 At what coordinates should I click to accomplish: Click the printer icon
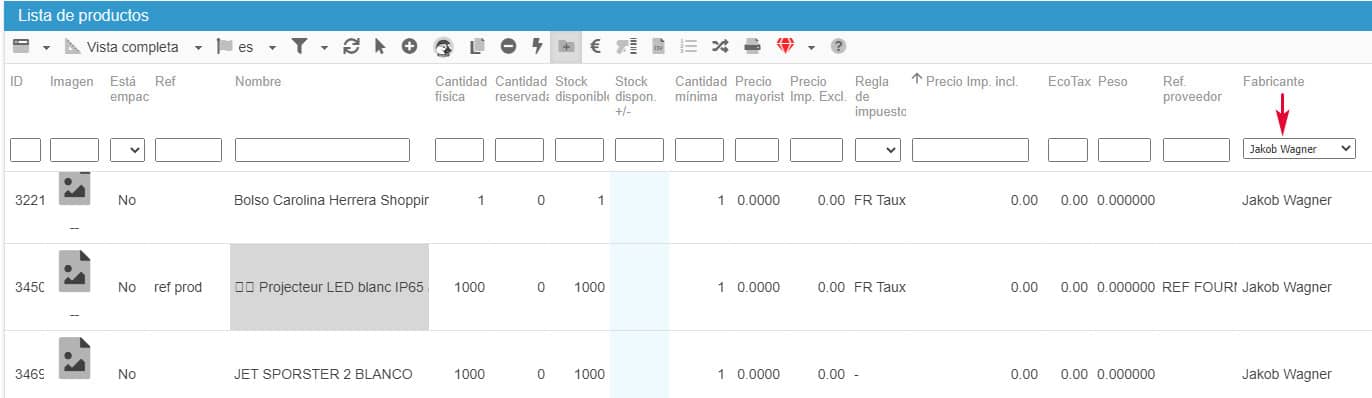tap(753, 46)
